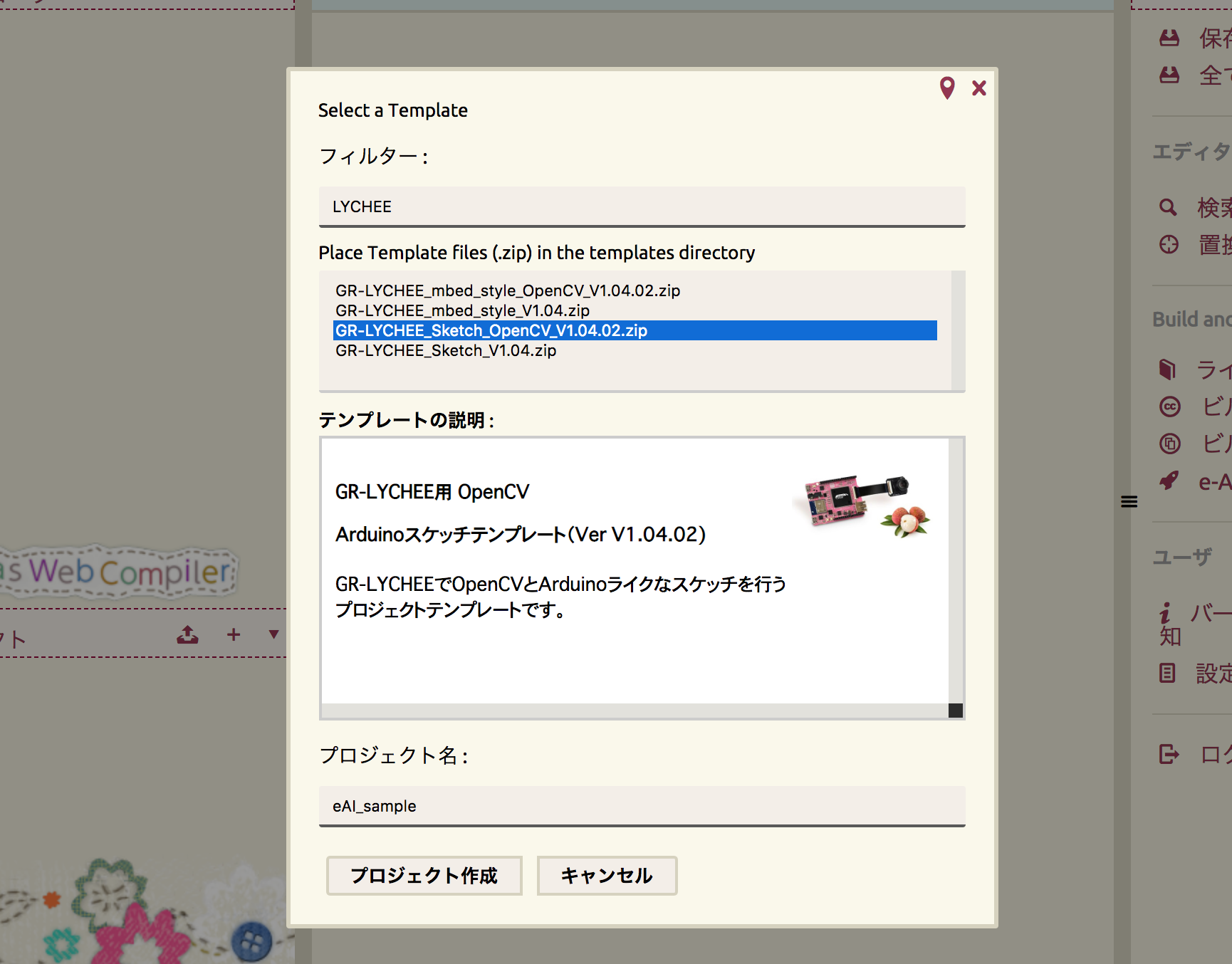
Task: Click the save-all icon in sidebar
Action: pos(1169,75)
